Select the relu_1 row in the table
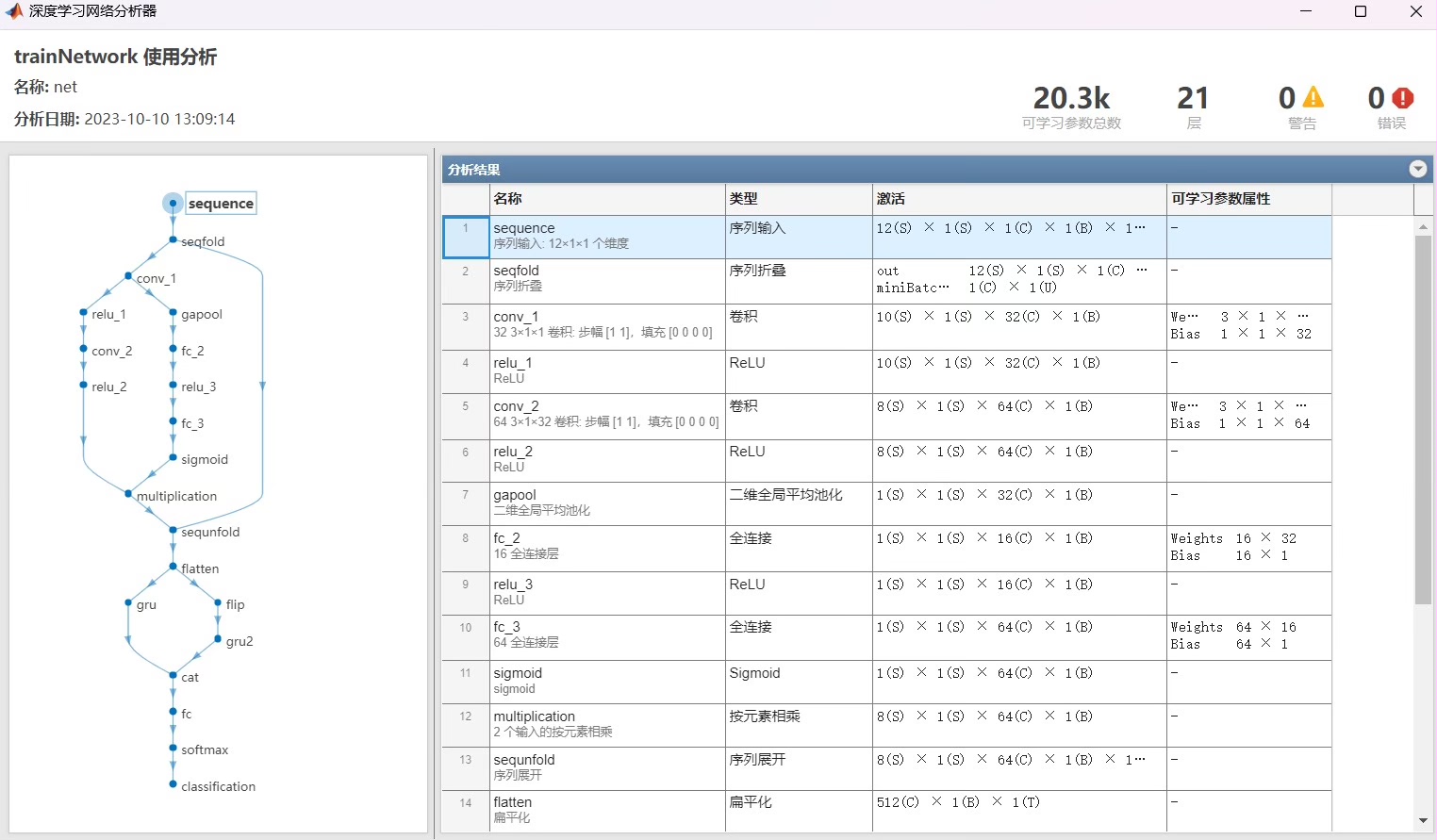 (886, 371)
